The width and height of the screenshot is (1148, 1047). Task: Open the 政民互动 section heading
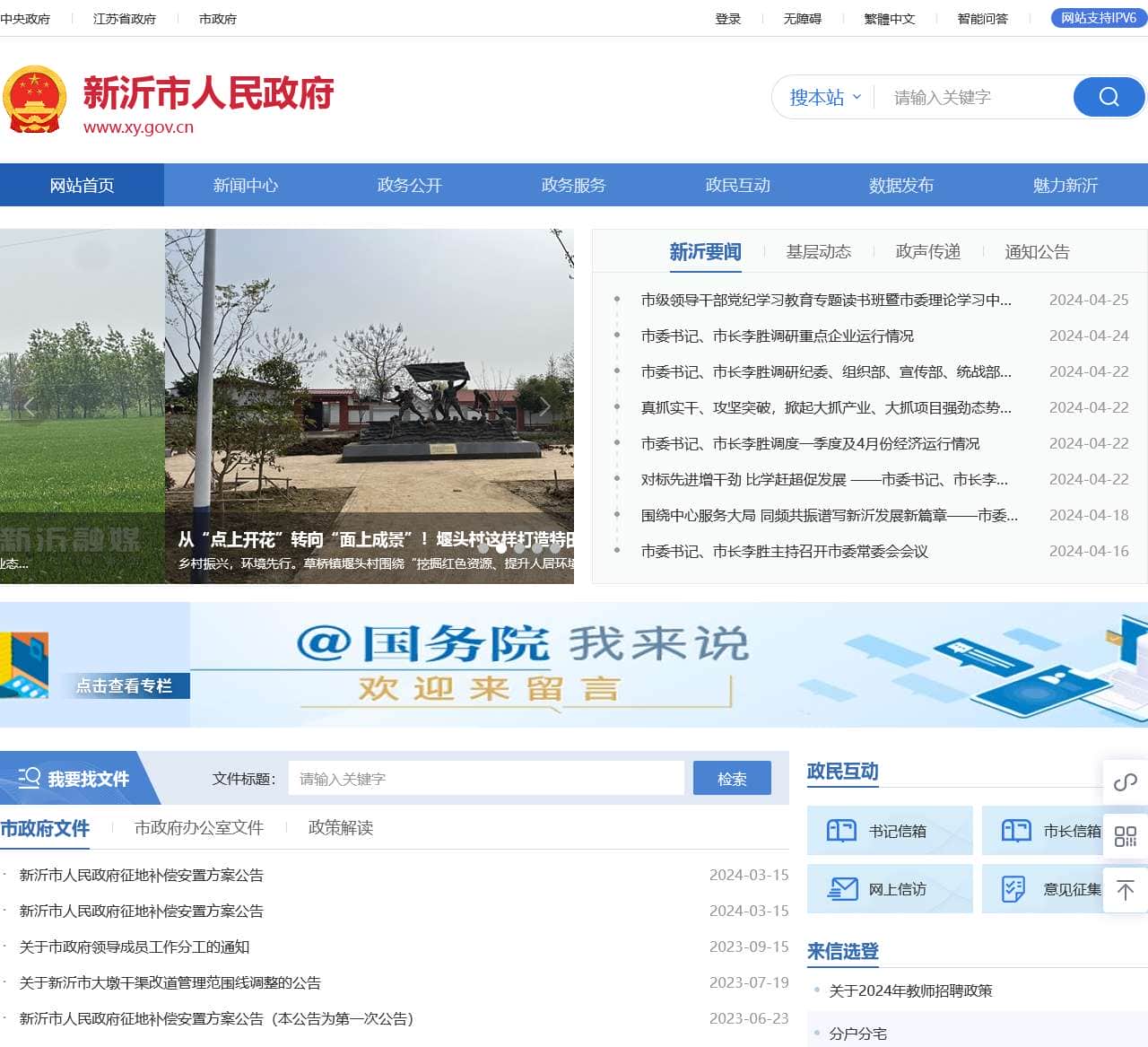pos(843,772)
